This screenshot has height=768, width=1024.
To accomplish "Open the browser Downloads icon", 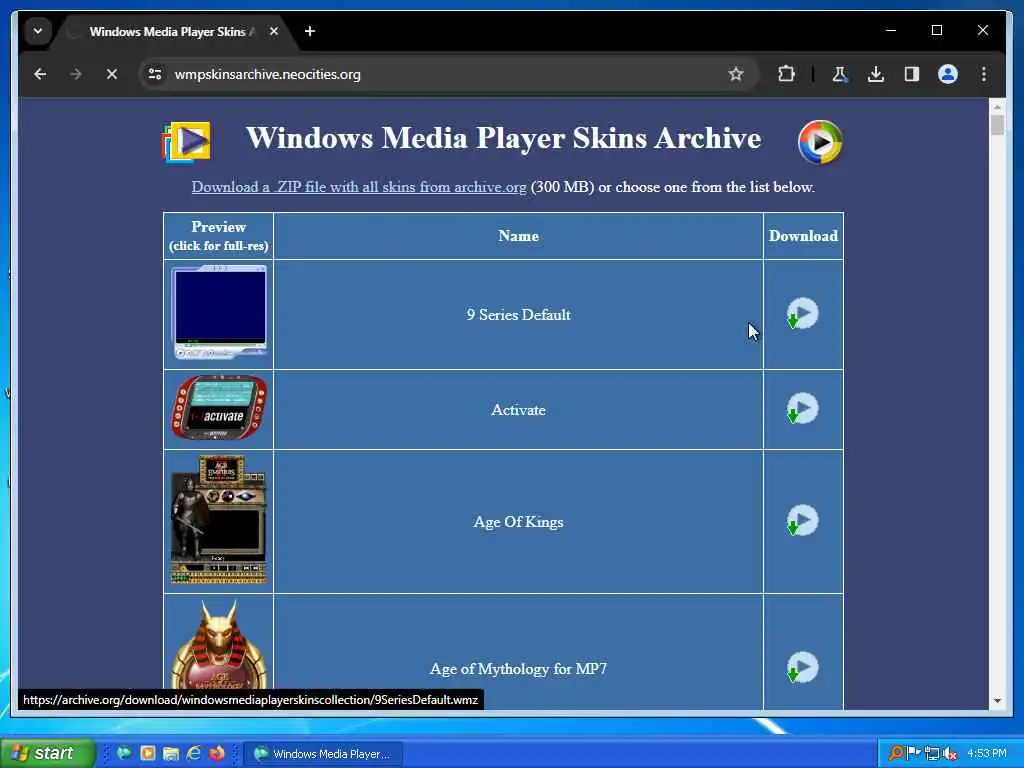I will click(876, 74).
